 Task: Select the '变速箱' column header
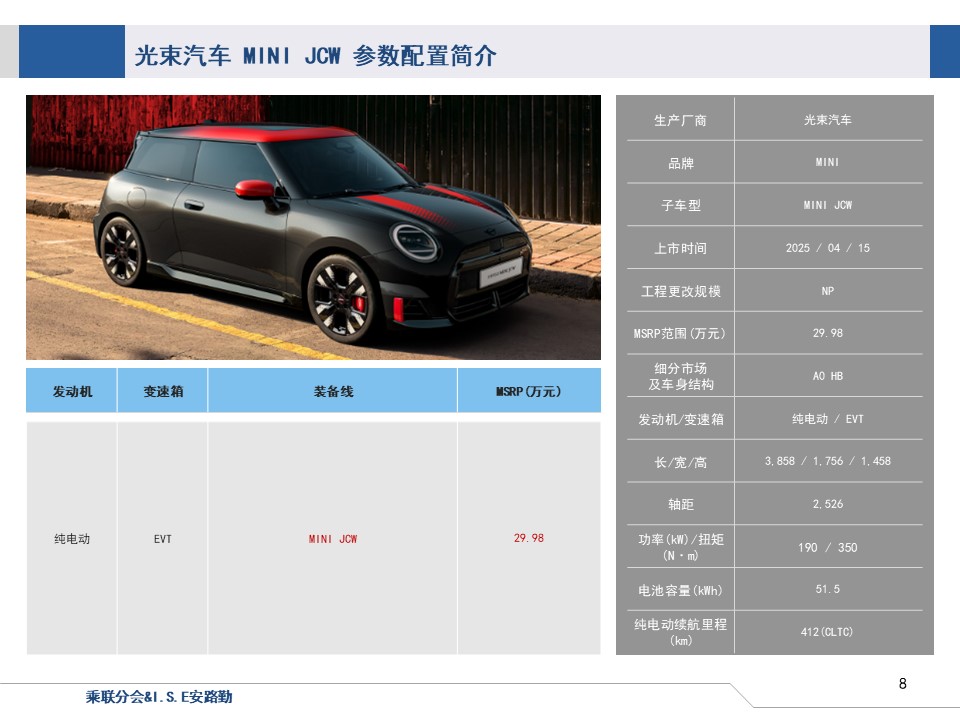pyautogui.click(x=163, y=391)
